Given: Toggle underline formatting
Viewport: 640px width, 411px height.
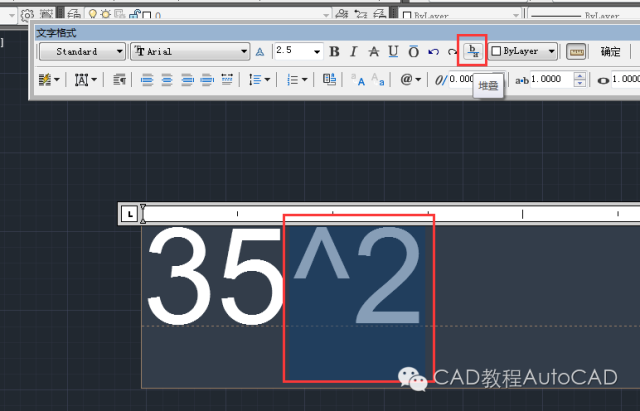Looking at the screenshot, I should click(393, 52).
